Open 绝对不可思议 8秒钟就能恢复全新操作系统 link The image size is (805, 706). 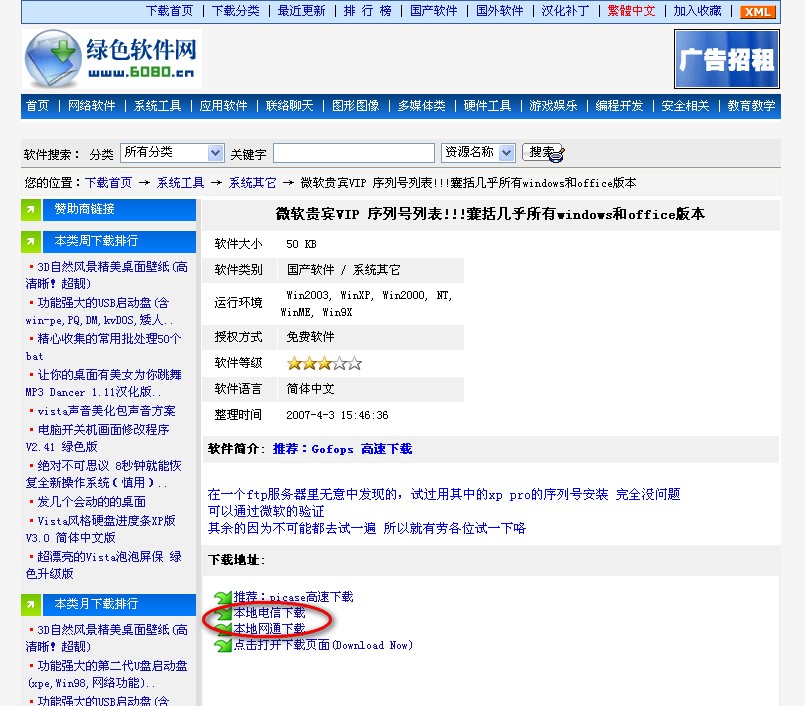104,474
